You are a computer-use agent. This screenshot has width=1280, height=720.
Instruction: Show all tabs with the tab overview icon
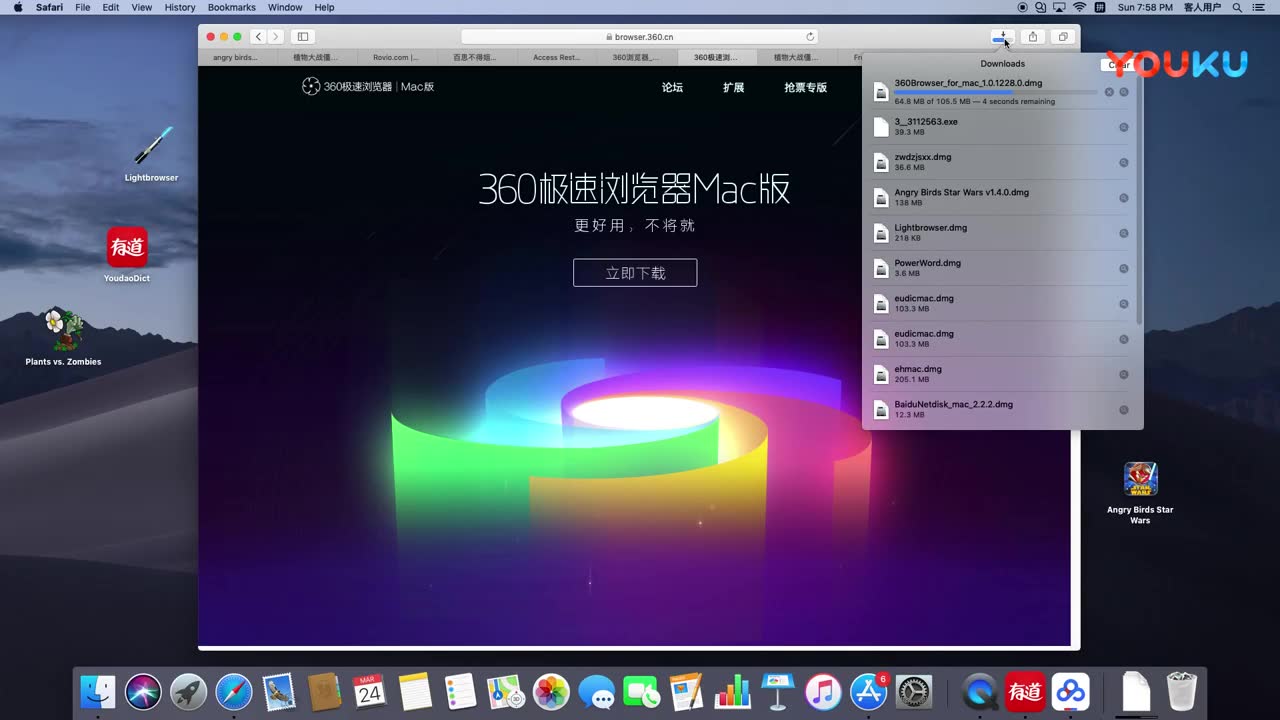coord(1062,36)
